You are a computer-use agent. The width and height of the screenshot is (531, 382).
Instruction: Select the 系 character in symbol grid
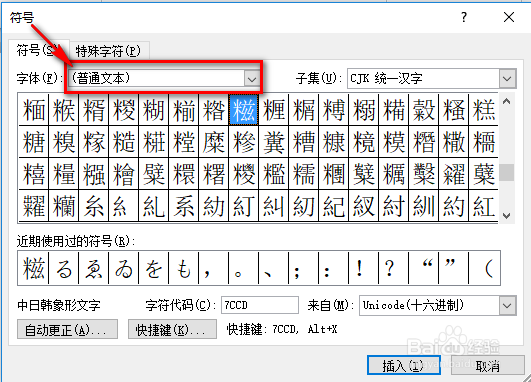(x=184, y=205)
